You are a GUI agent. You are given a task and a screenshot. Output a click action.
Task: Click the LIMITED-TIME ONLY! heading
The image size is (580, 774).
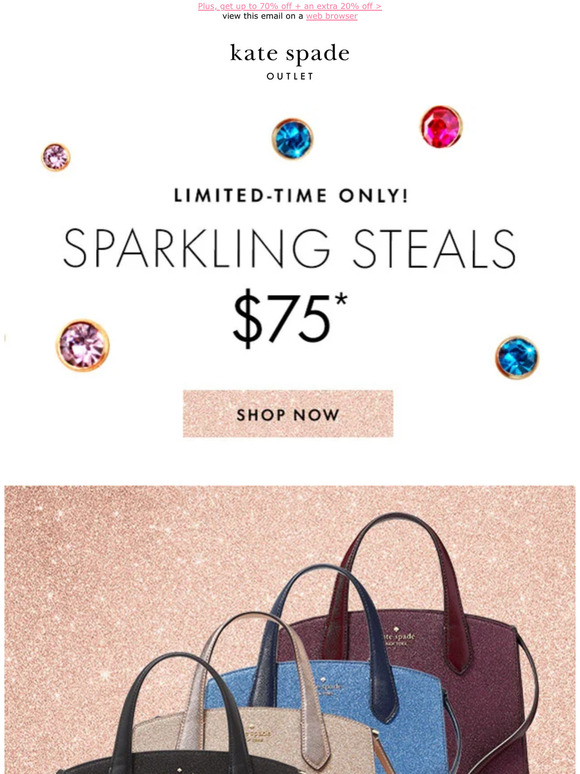291,195
